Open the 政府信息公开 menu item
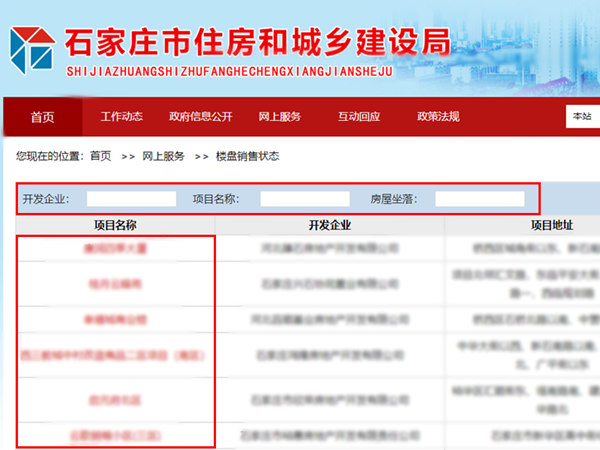600x450 pixels. pyautogui.click(x=201, y=116)
